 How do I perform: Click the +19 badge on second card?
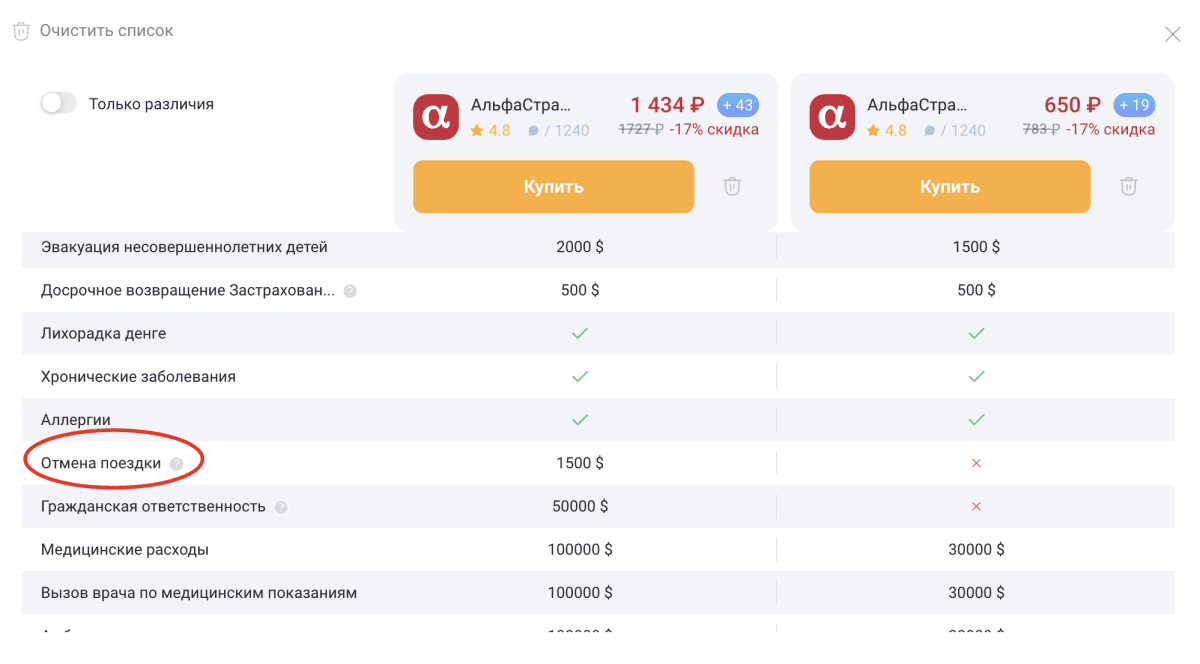(1134, 105)
